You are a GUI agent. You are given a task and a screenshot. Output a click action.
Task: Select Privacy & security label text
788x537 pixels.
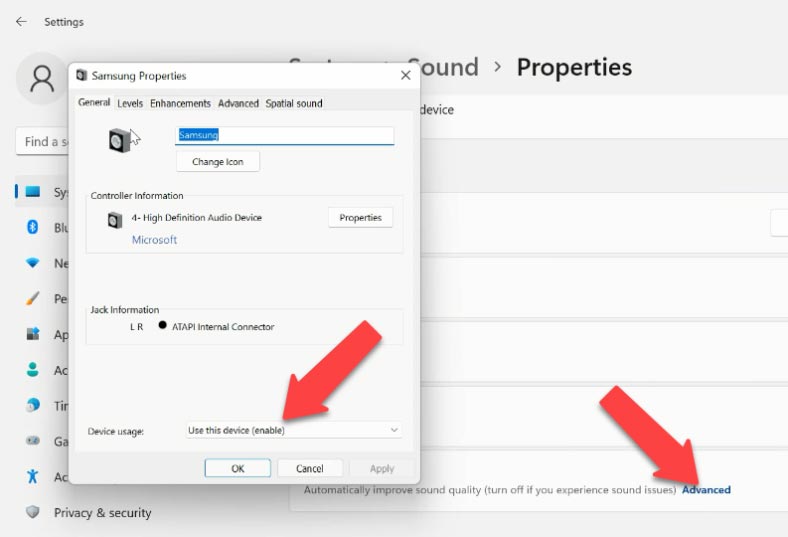[103, 512]
